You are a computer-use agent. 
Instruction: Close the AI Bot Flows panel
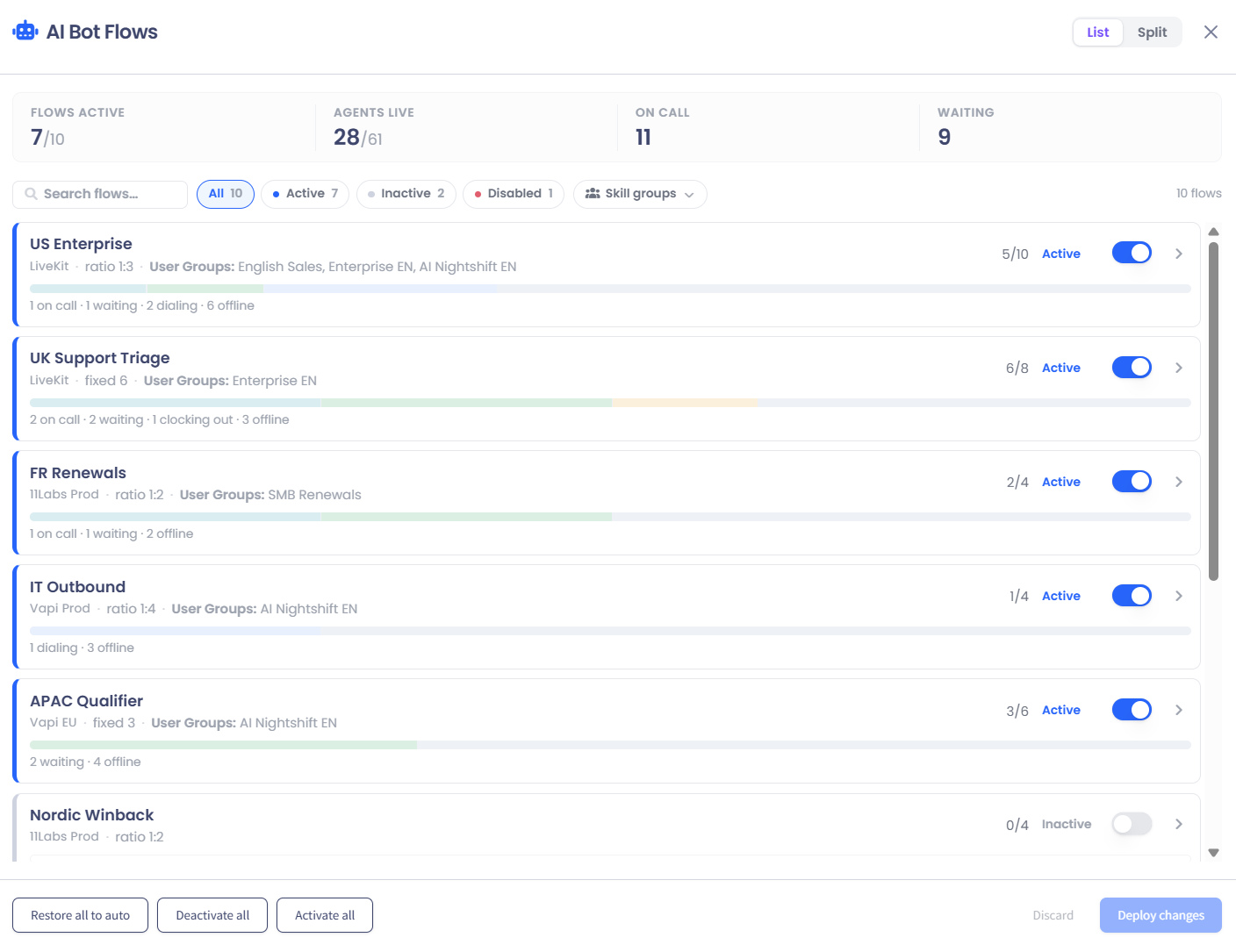click(x=1211, y=32)
